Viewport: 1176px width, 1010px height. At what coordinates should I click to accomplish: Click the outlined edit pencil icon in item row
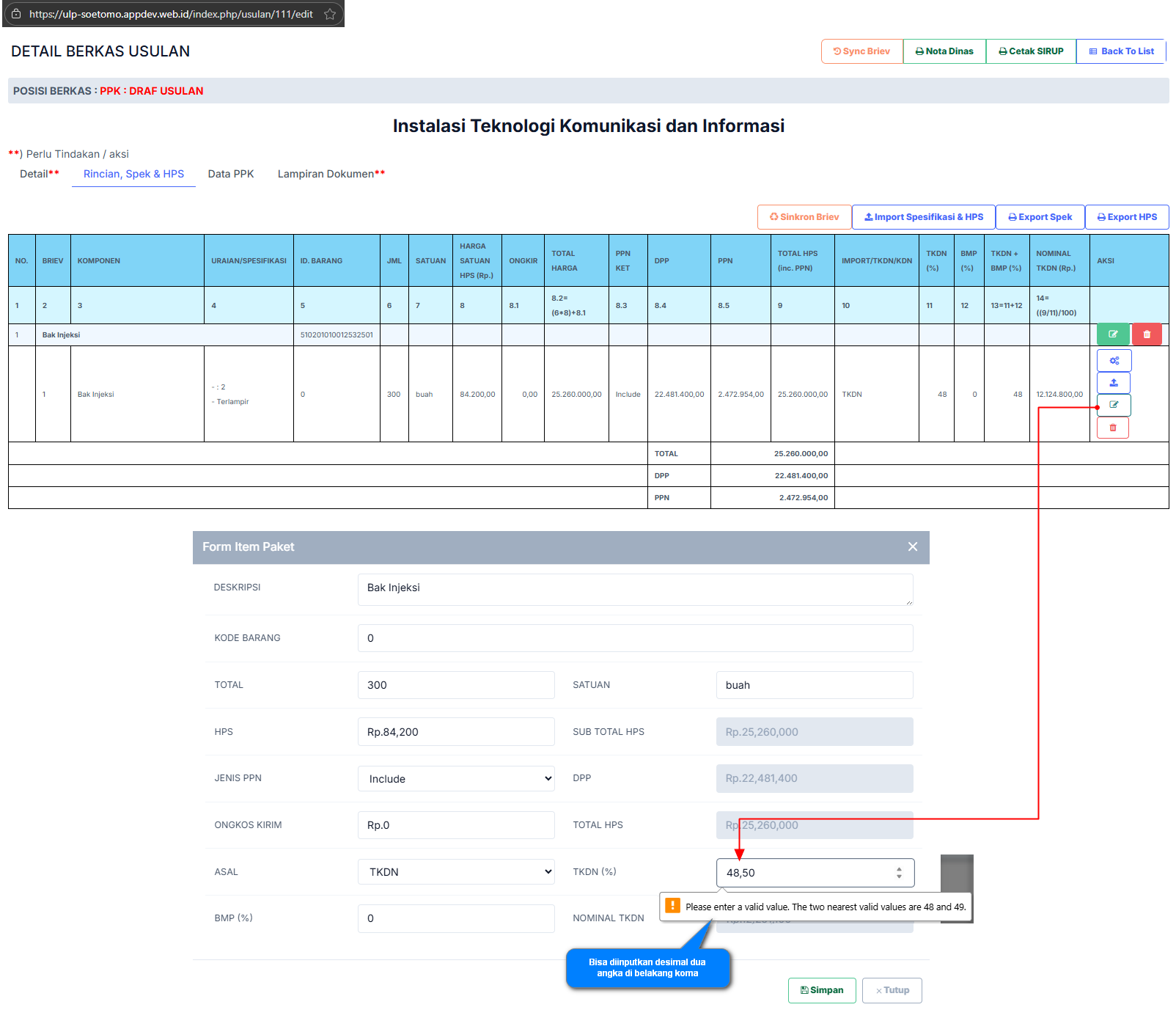click(x=1114, y=405)
